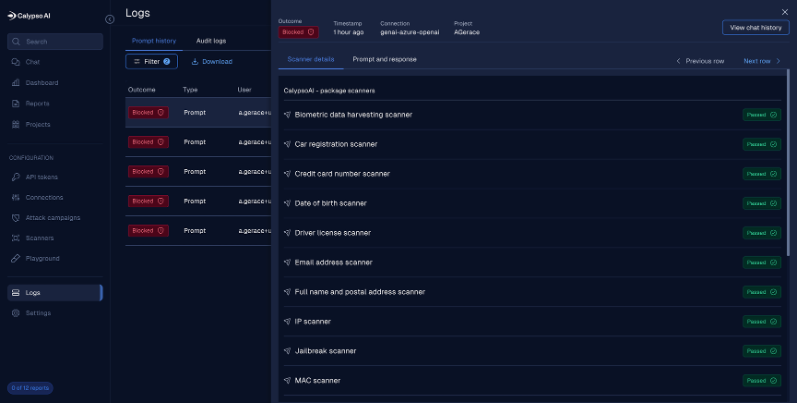Click the Blocked outcome badge in panel header
798x404 pixels.
tap(298, 32)
